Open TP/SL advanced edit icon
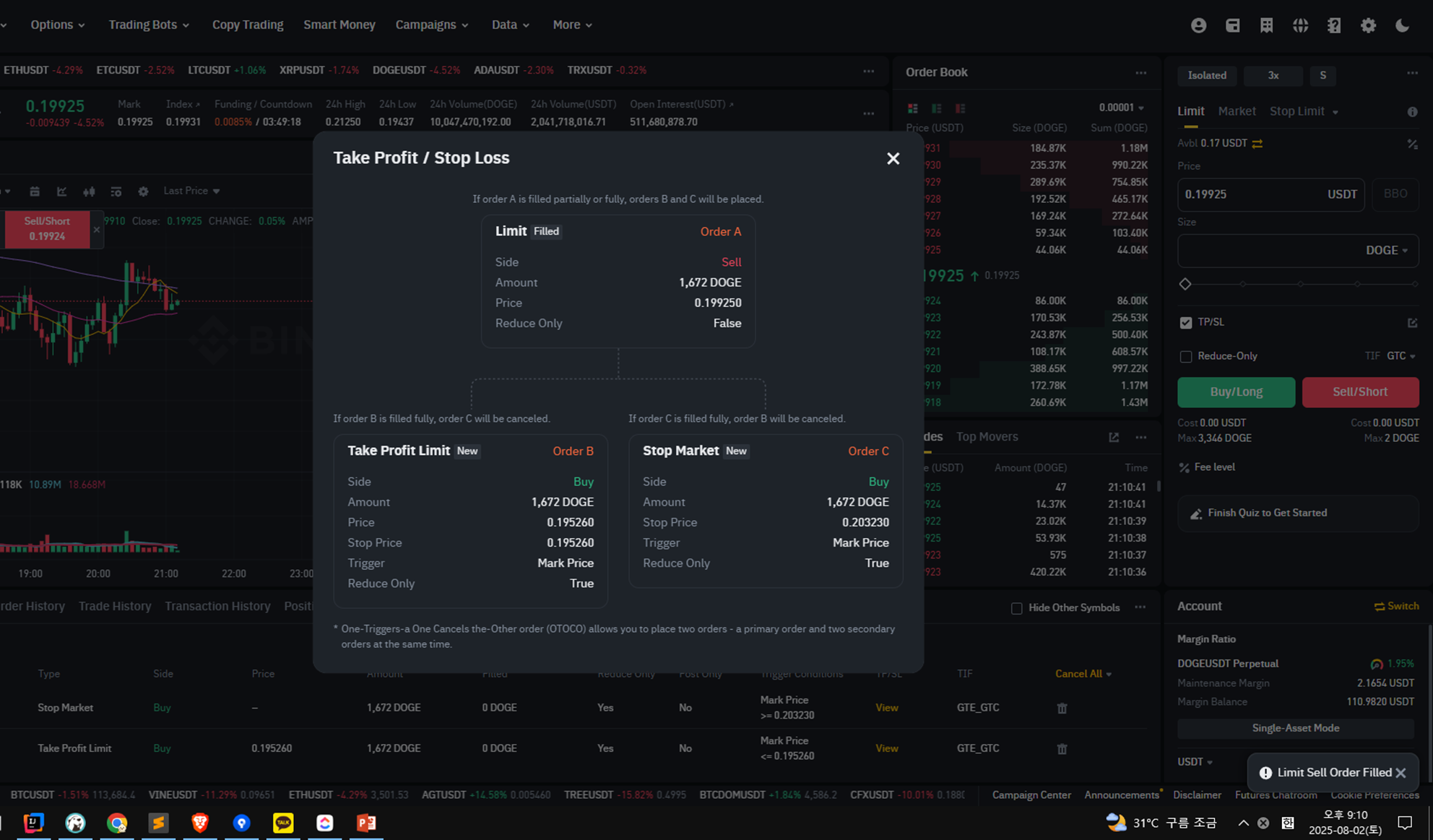The width and height of the screenshot is (1433, 840). [x=1412, y=323]
